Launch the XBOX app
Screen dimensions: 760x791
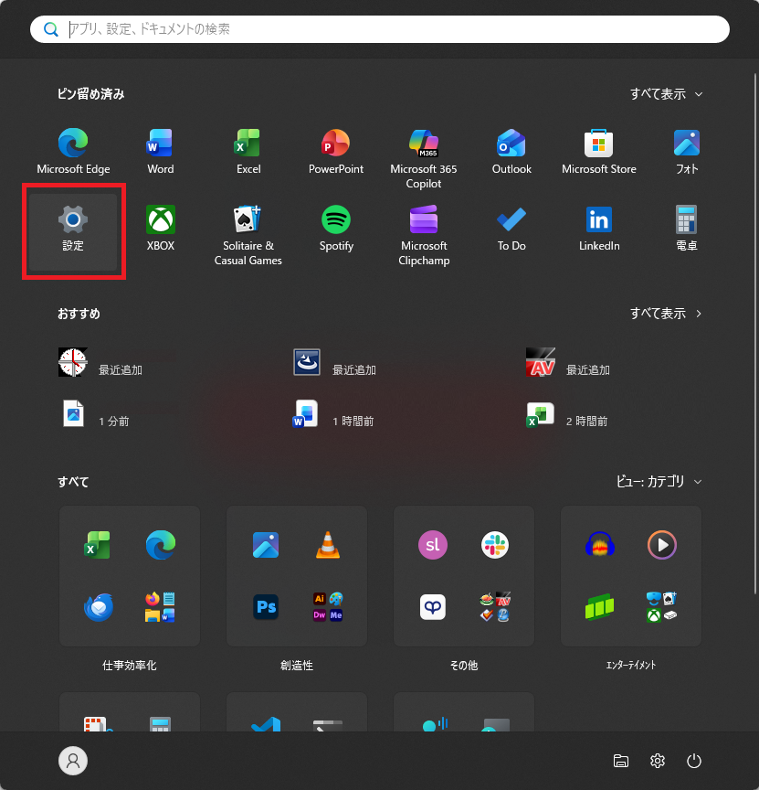pyautogui.click(x=160, y=228)
